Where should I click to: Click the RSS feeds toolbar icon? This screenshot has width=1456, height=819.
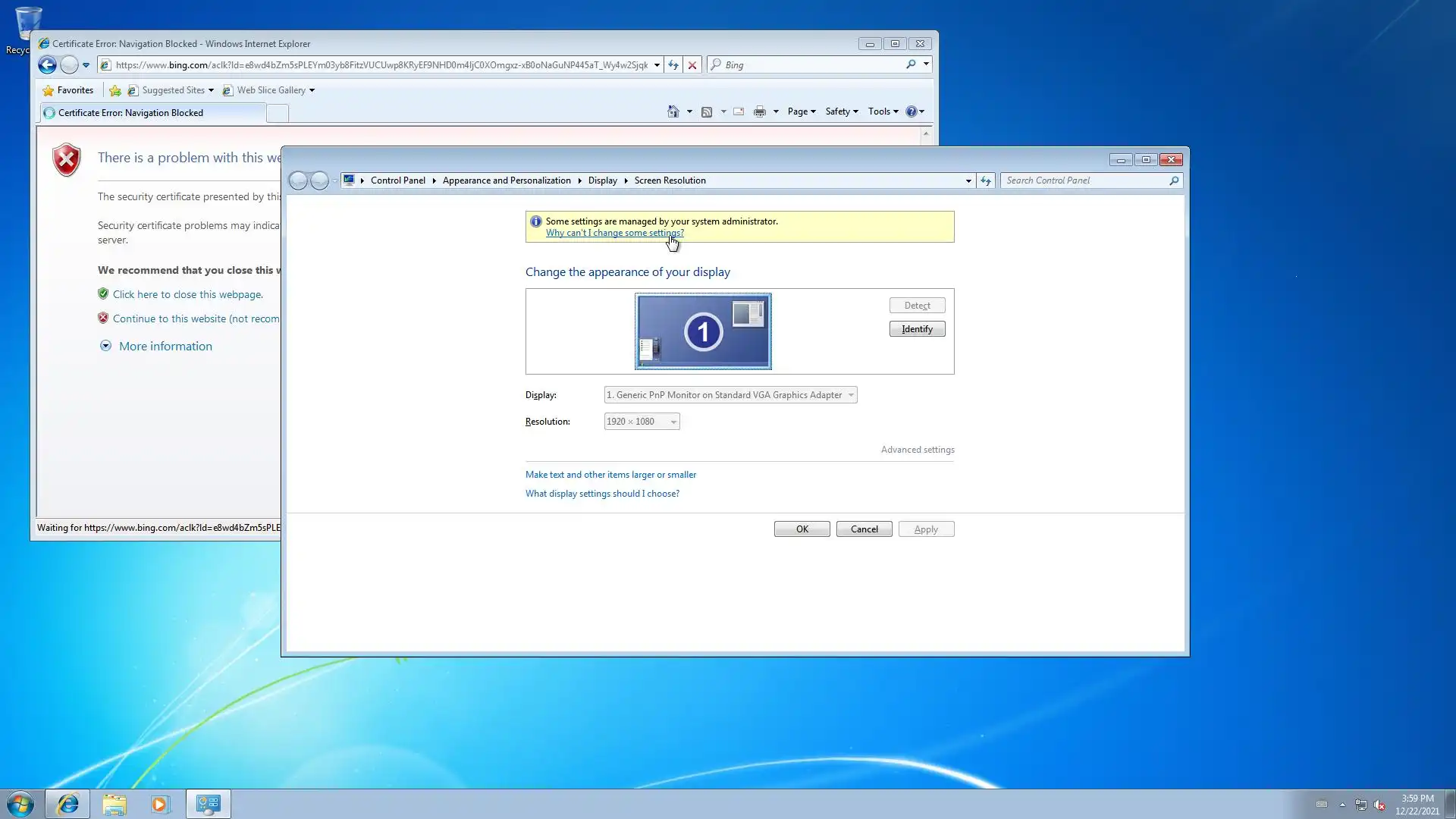click(x=707, y=111)
